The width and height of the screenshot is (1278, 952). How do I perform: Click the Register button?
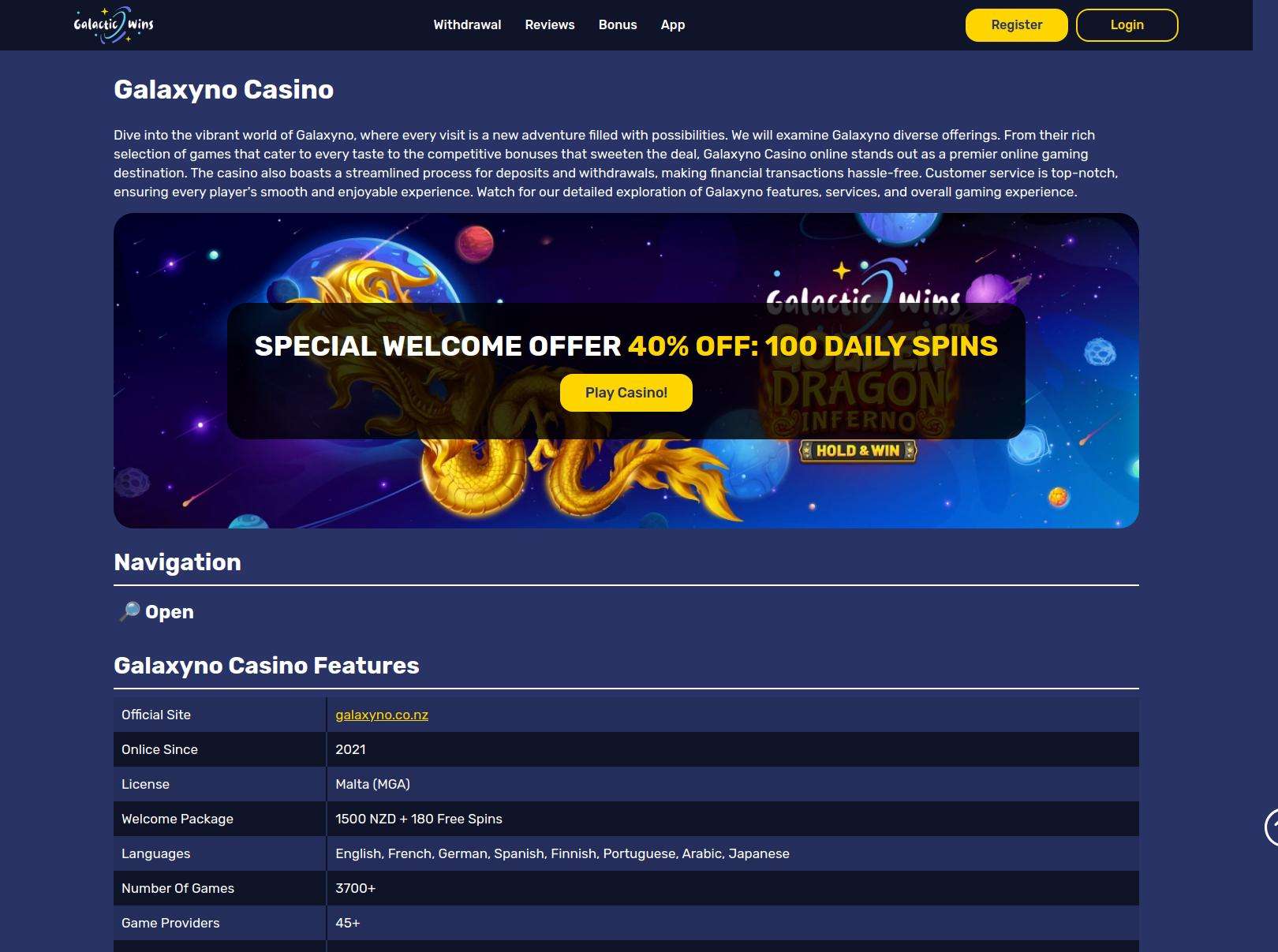(1016, 24)
